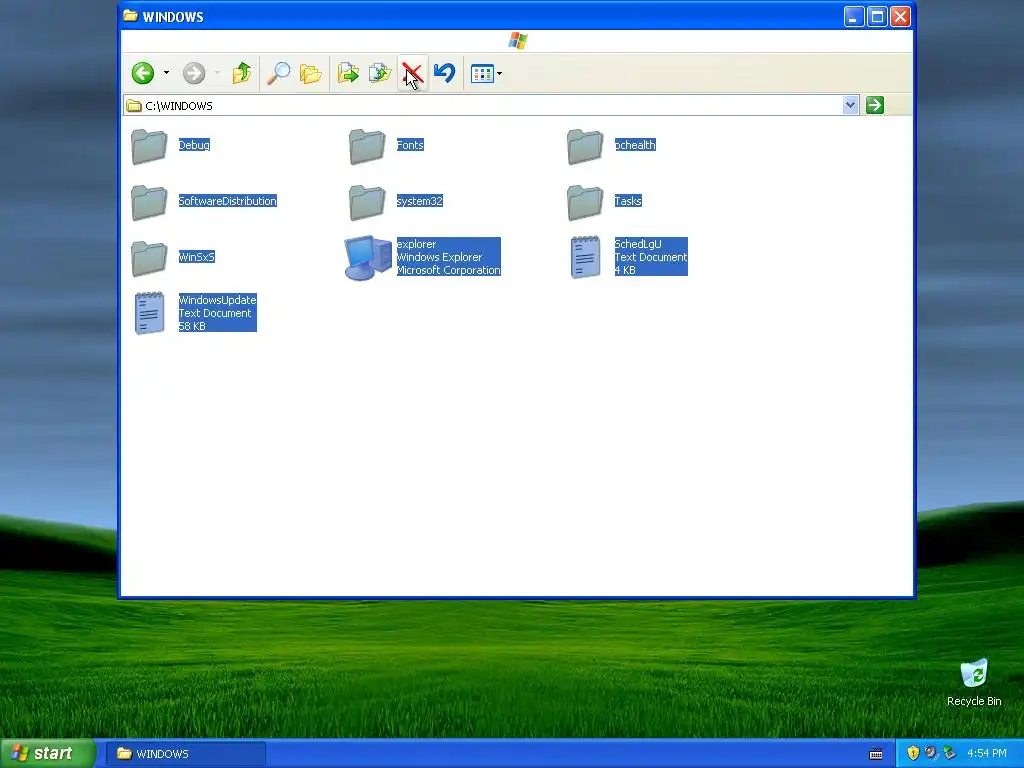The image size is (1024, 768).
Task: Select the Tasks folder icon
Action: tap(585, 202)
